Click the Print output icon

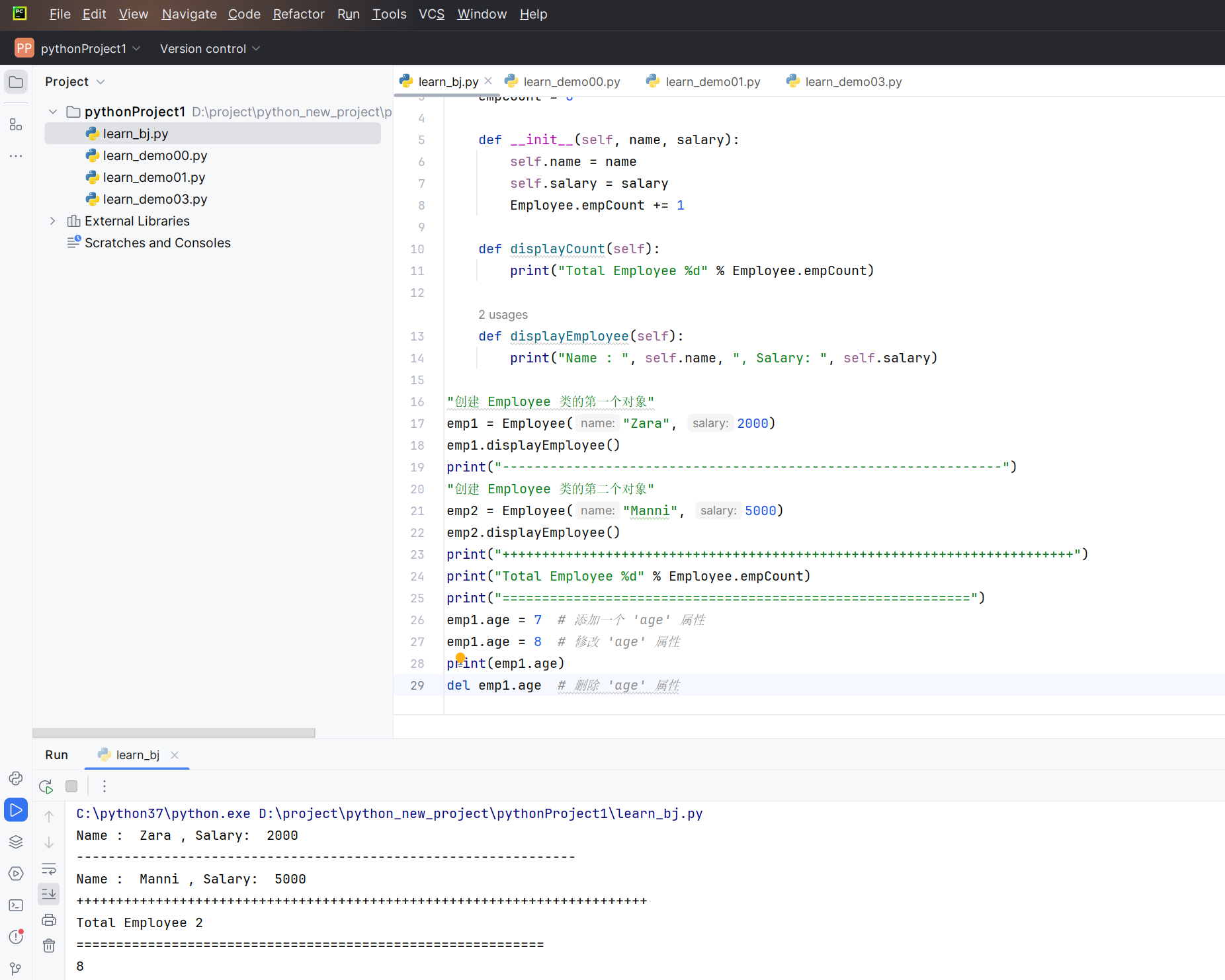tap(49, 920)
